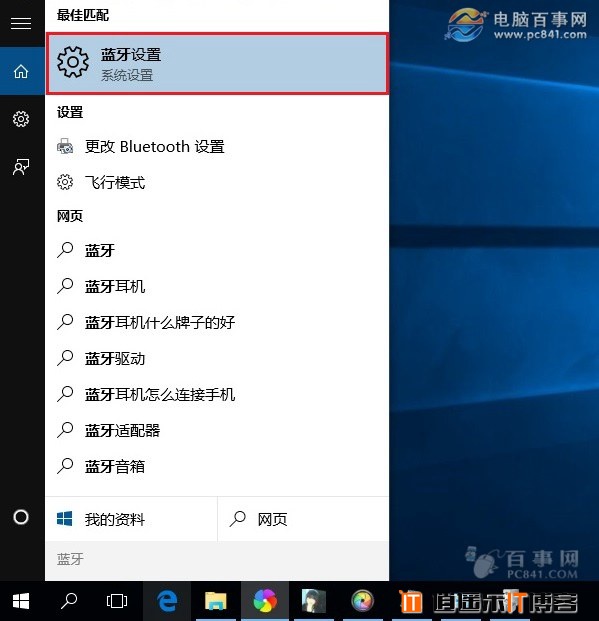Viewport: 599px width, 621px height.
Task: Click the feedback person icon in sidebar
Action: pyautogui.click(x=21, y=167)
